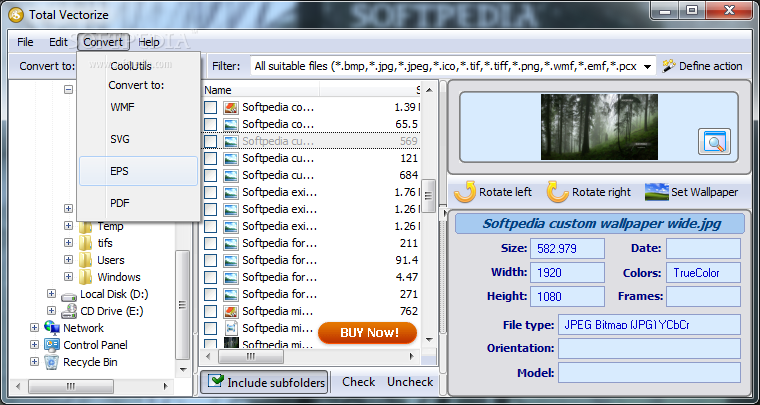Click the CoolUtils entry in the Convert menu
This screenshot has height=405, width=760.
131,66
